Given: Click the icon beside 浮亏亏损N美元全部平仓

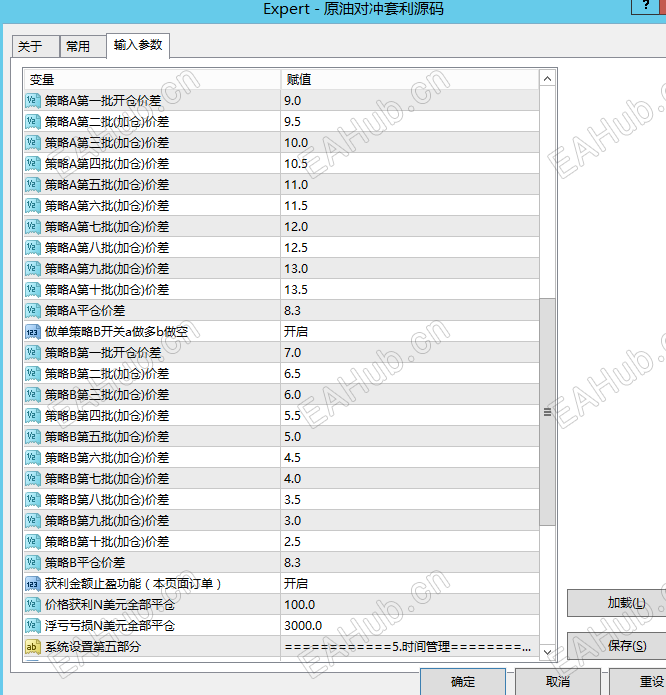Looking at the screenshot, I should tap(33, 626).
